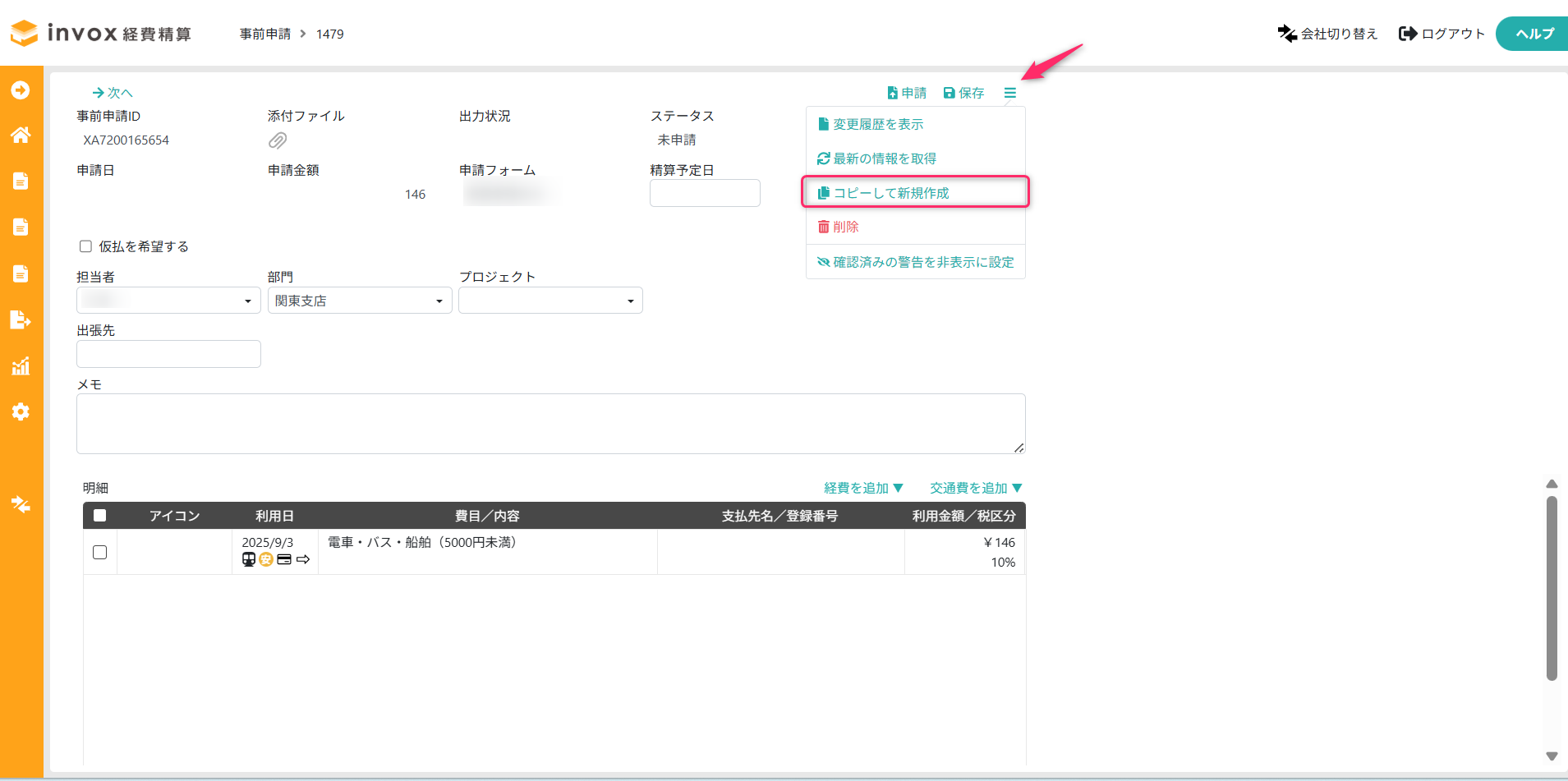Choose 変更履歴を表示 menu item

point(878,124)
